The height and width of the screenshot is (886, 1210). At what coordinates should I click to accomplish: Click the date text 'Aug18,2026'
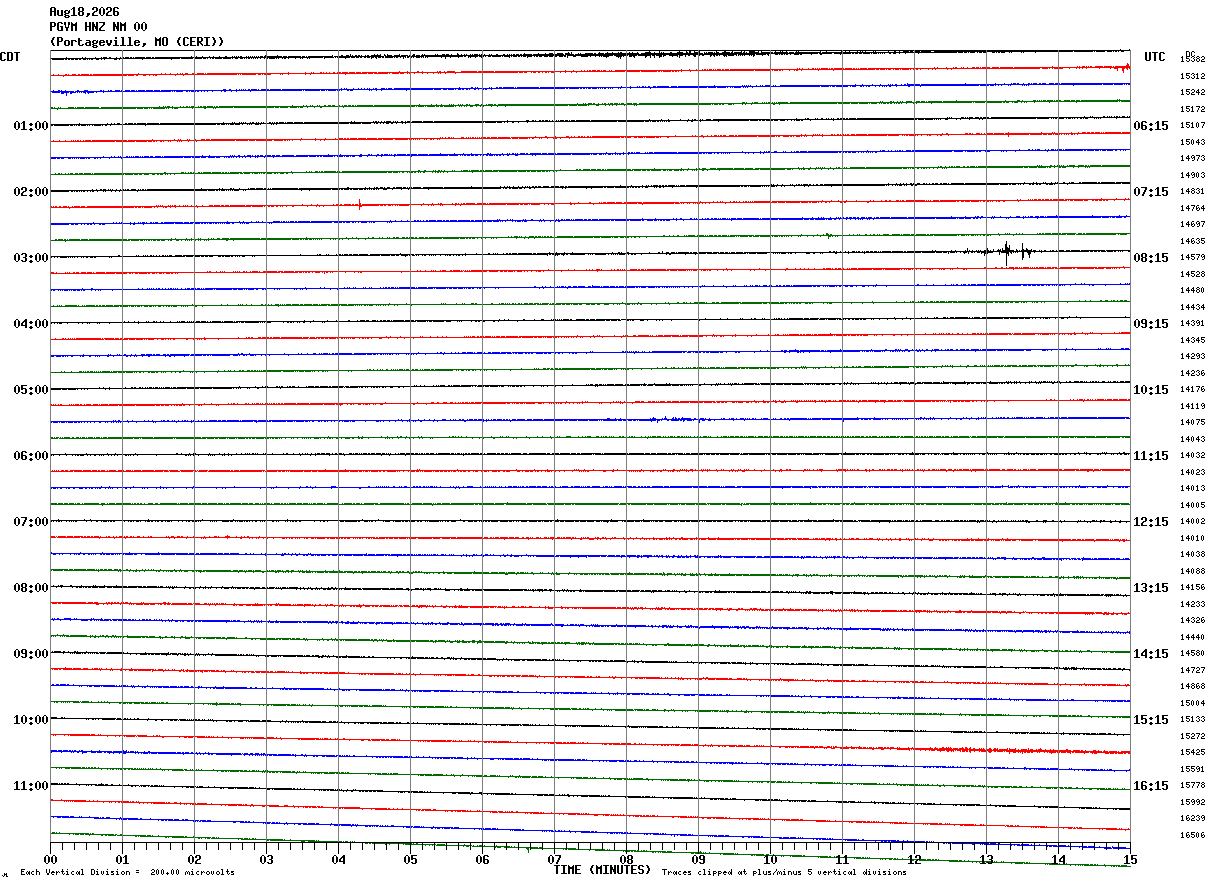tap(84, 12)
